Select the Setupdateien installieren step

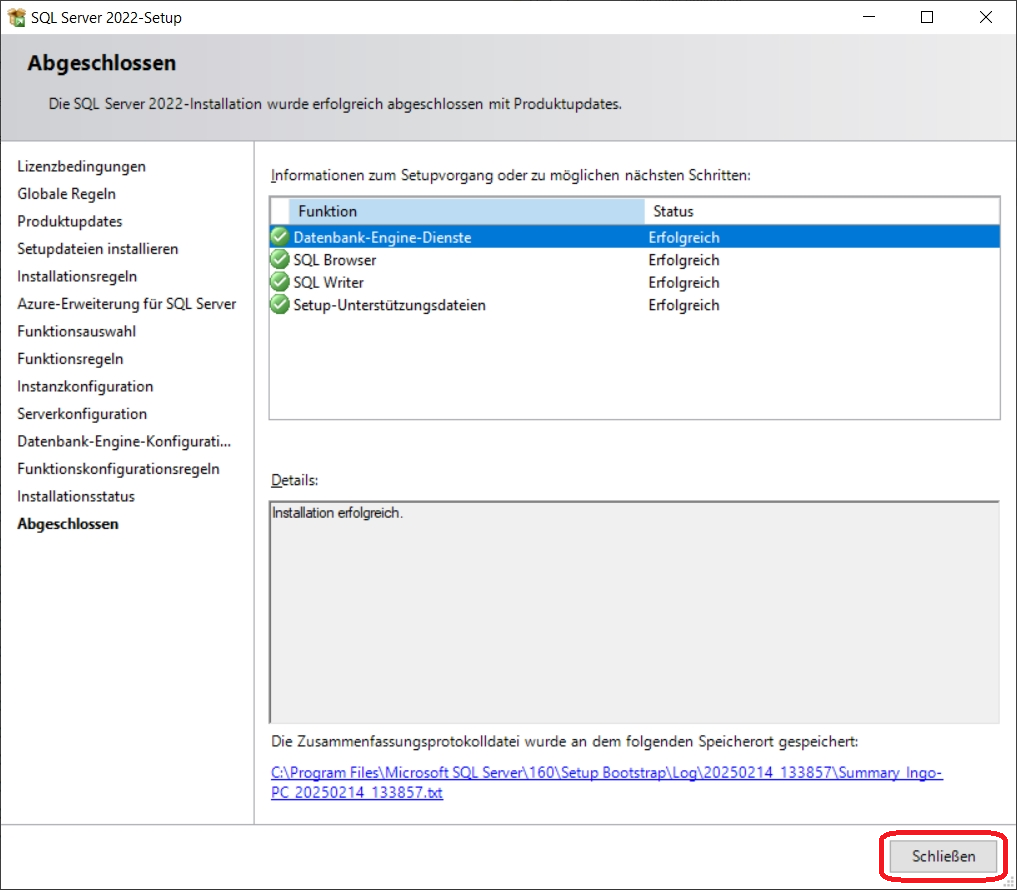97,249
